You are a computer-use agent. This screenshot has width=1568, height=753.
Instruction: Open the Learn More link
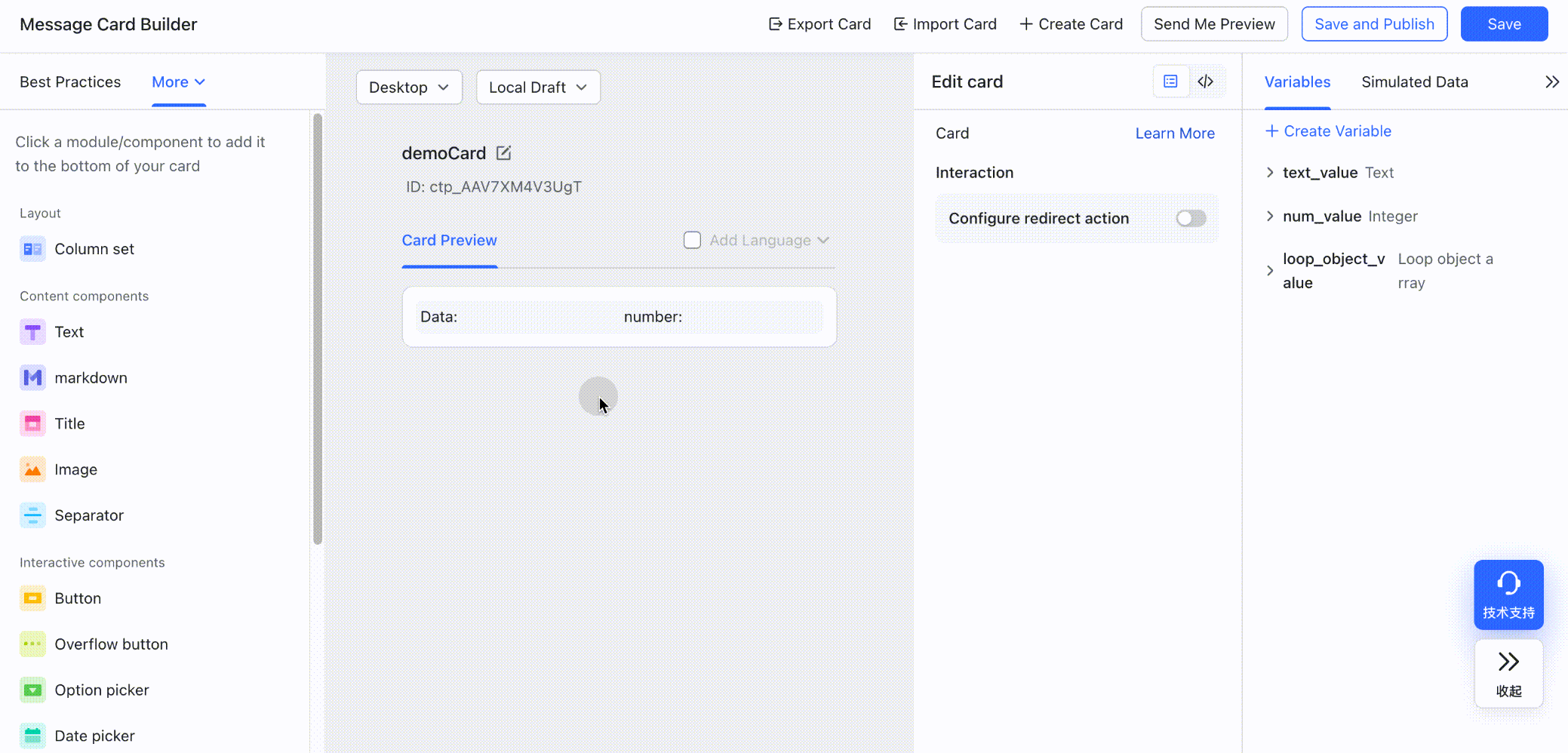click(x=1175, y=134)
